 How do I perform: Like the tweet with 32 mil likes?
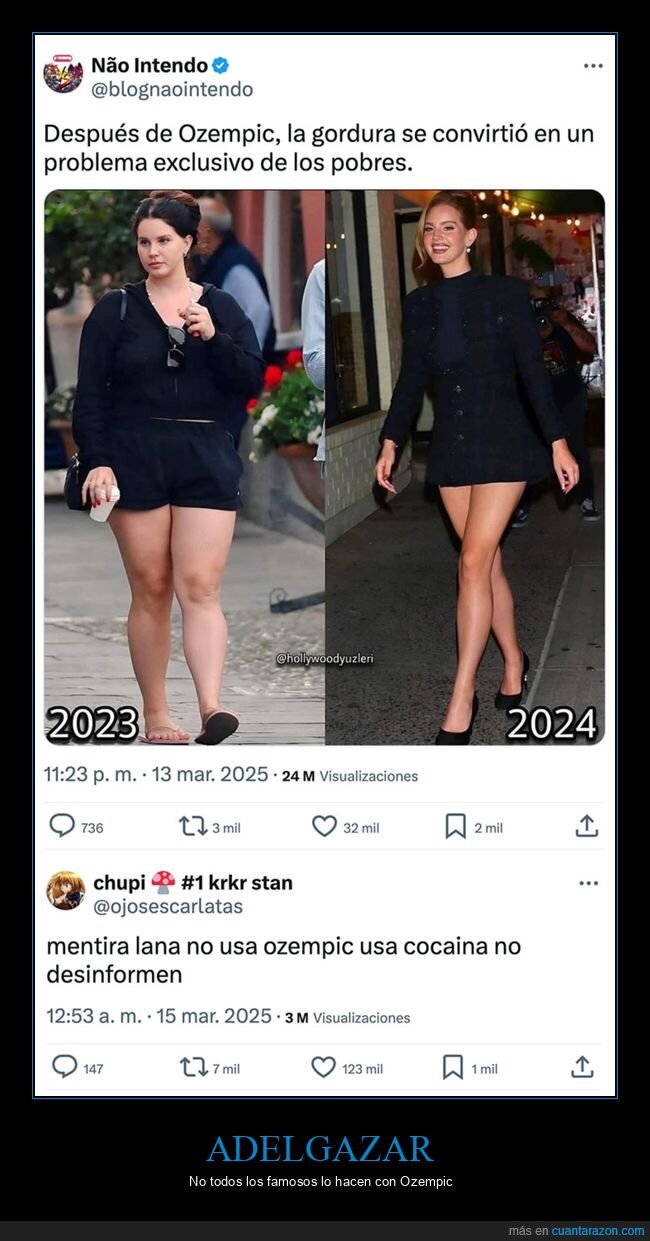324,826
